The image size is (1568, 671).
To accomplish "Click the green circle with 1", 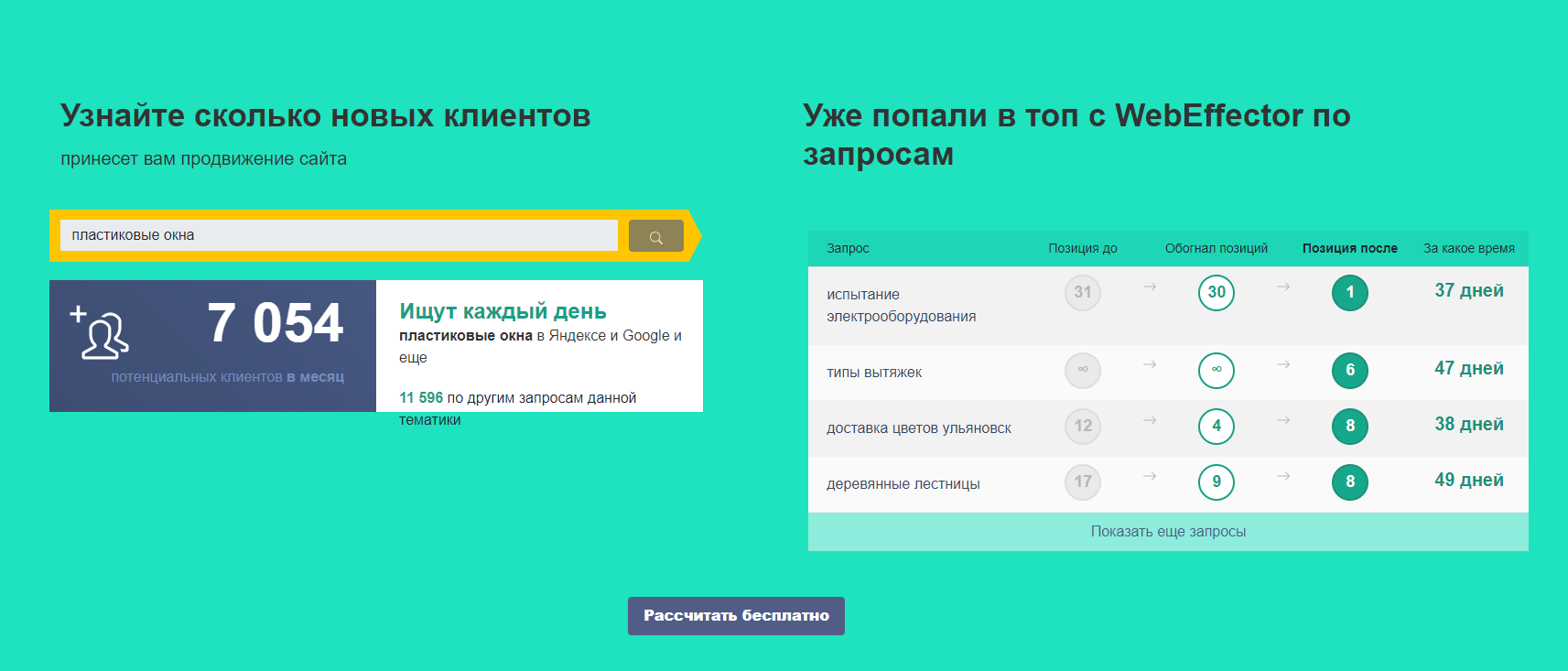I will (x=1350, y=293).
